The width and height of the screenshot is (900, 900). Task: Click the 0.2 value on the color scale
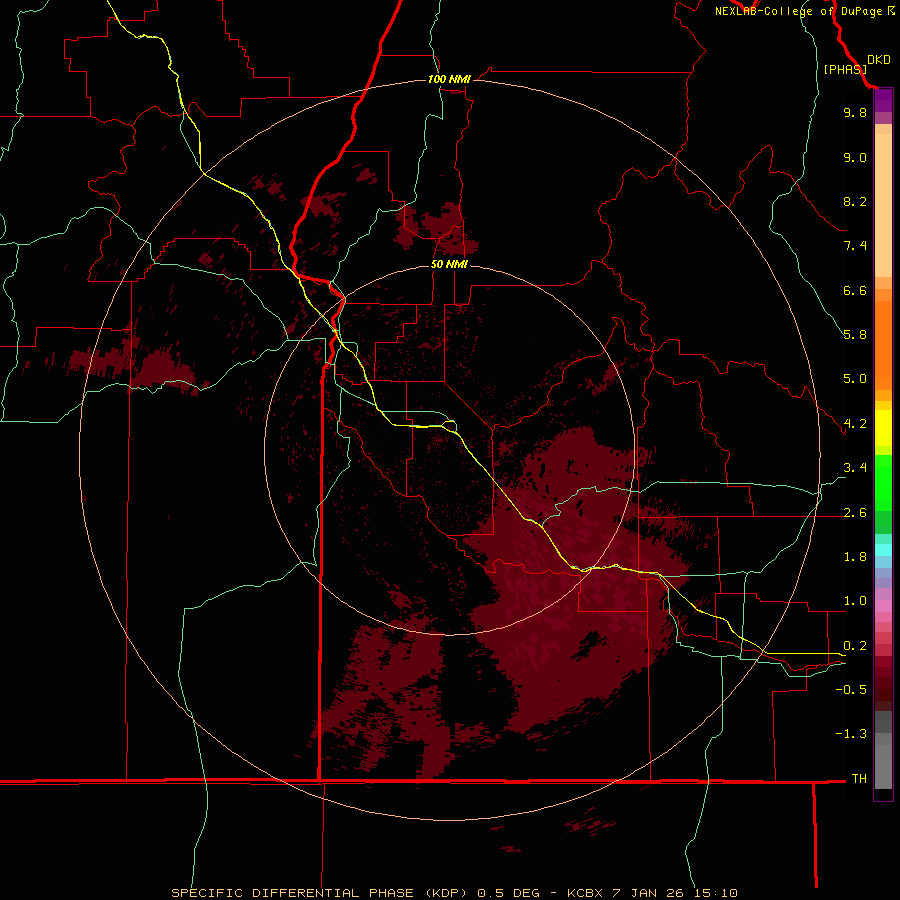point(855,646)
